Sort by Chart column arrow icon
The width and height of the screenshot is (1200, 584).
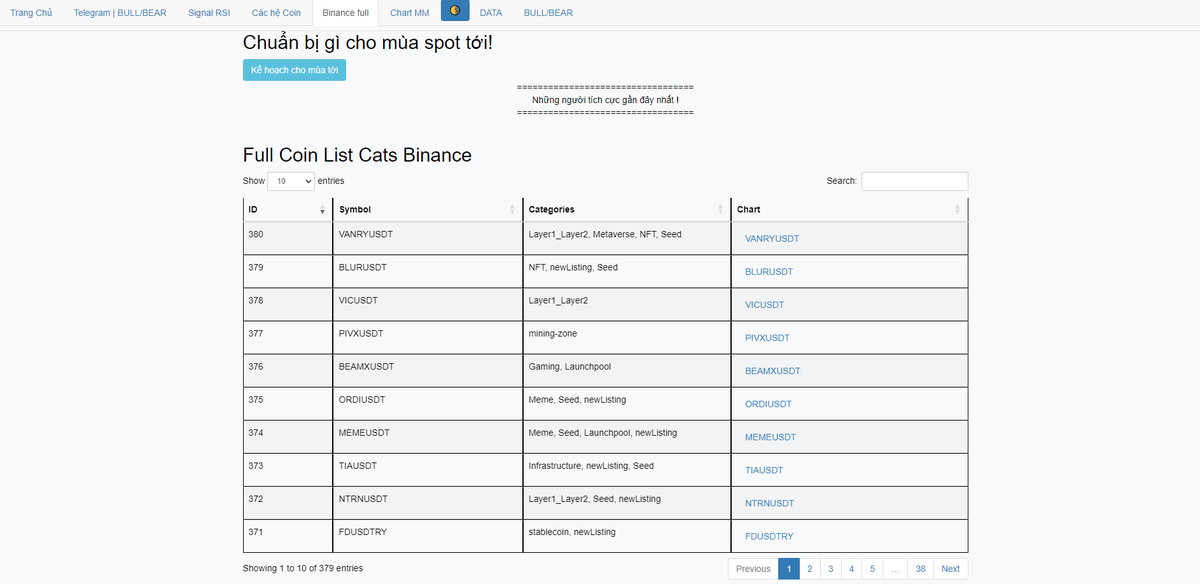tap(957, 210)
